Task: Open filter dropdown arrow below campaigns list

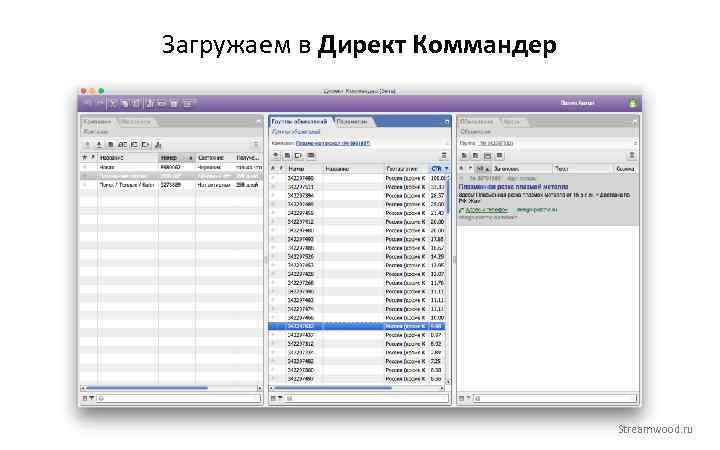Action: pyautogui.click(x=91, y=398)
